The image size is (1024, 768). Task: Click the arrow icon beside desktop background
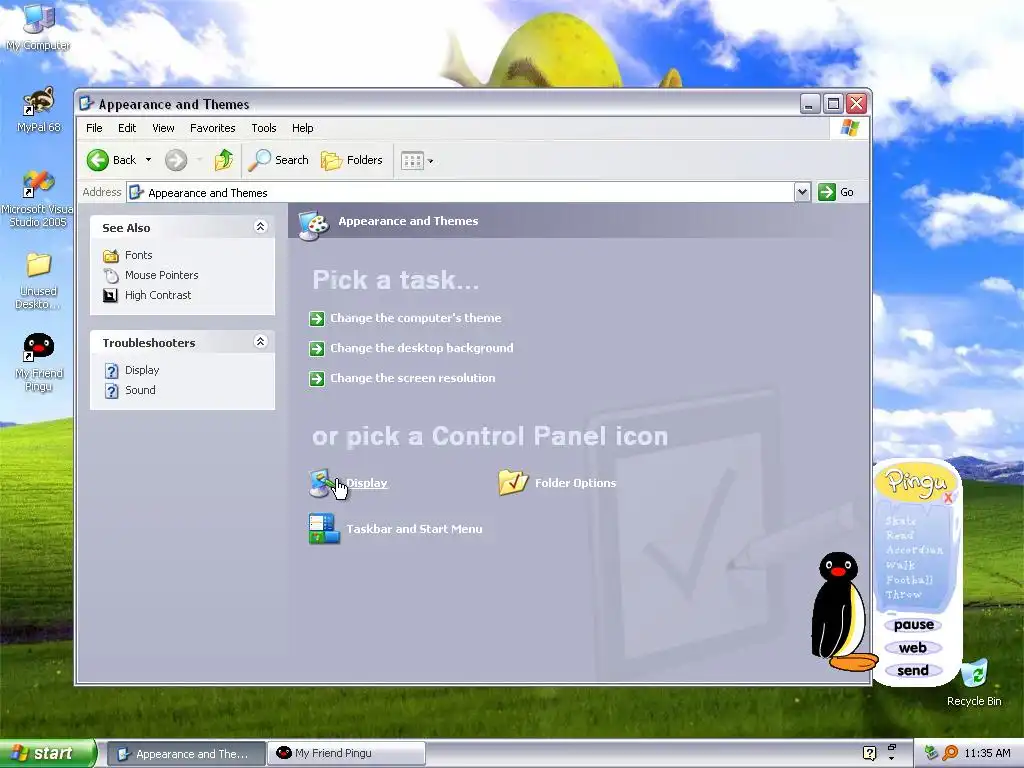point(317,349)
